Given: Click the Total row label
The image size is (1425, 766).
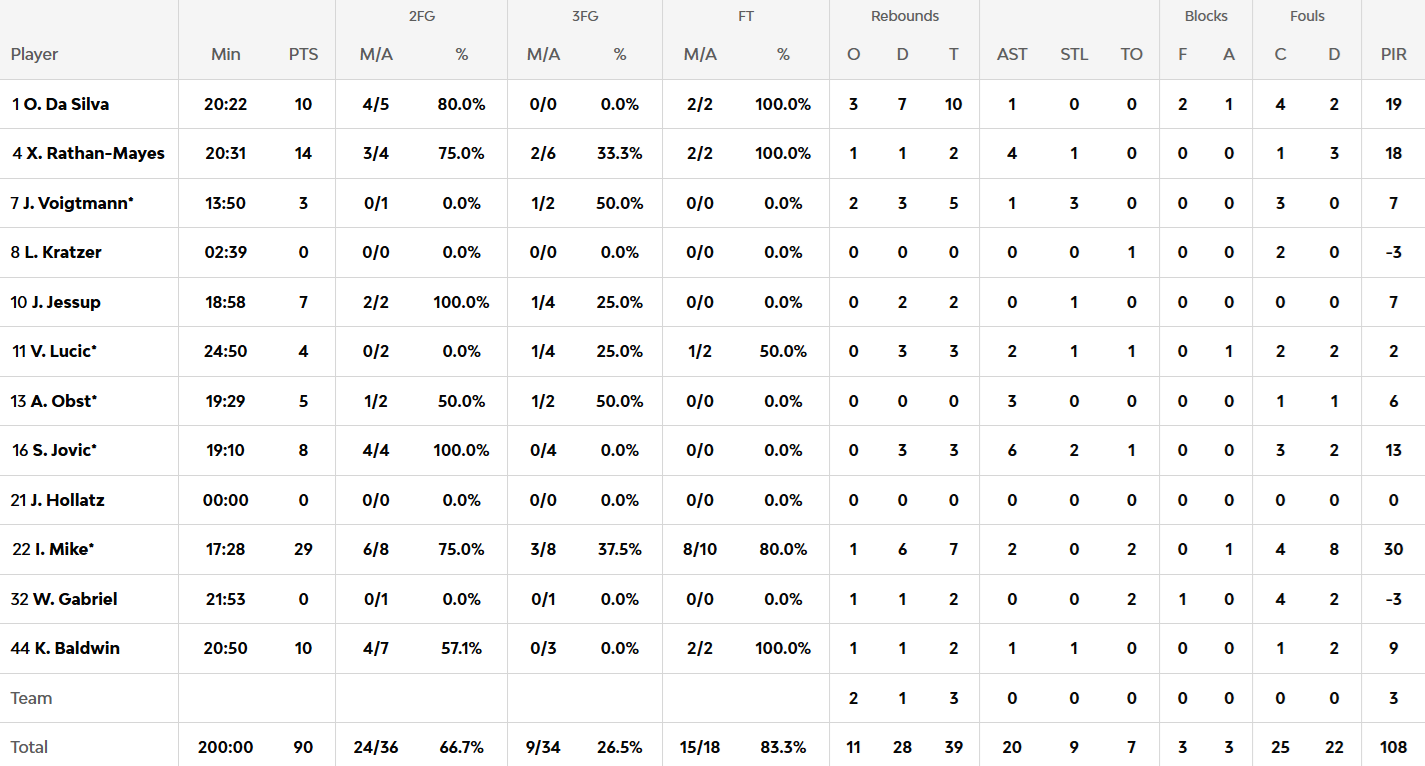Looking at the screenshot, I should pos(29,747).
